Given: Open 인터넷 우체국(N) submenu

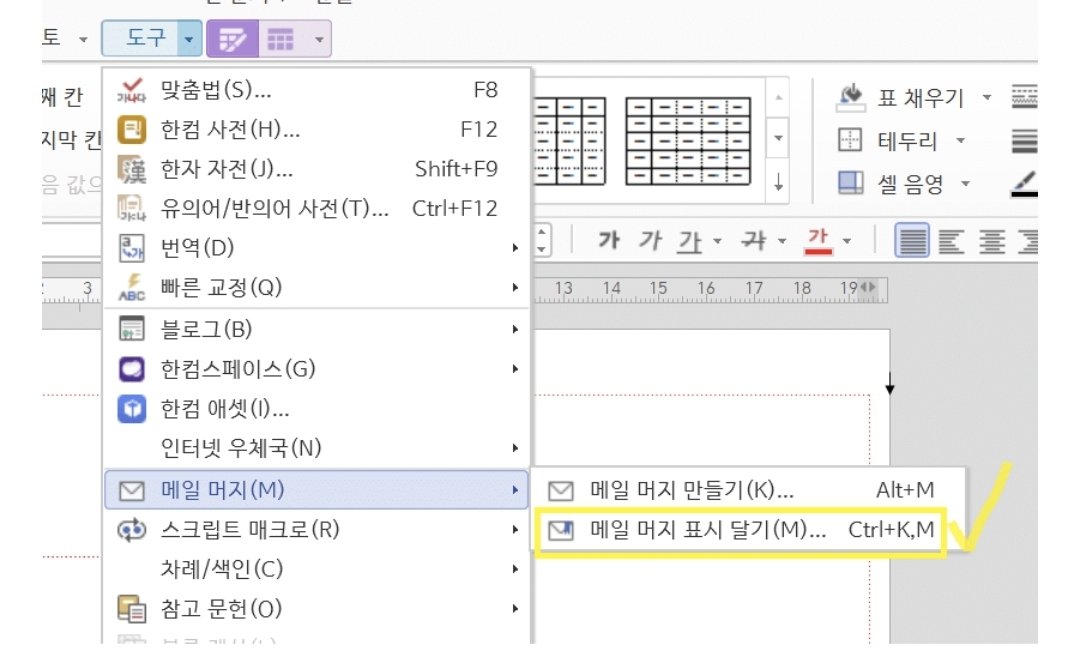Looking at the screenshot, I should point(317,448).
